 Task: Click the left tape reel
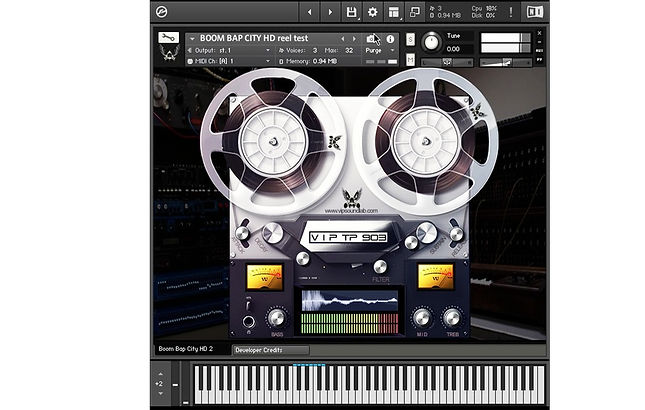tap(273, 141)
